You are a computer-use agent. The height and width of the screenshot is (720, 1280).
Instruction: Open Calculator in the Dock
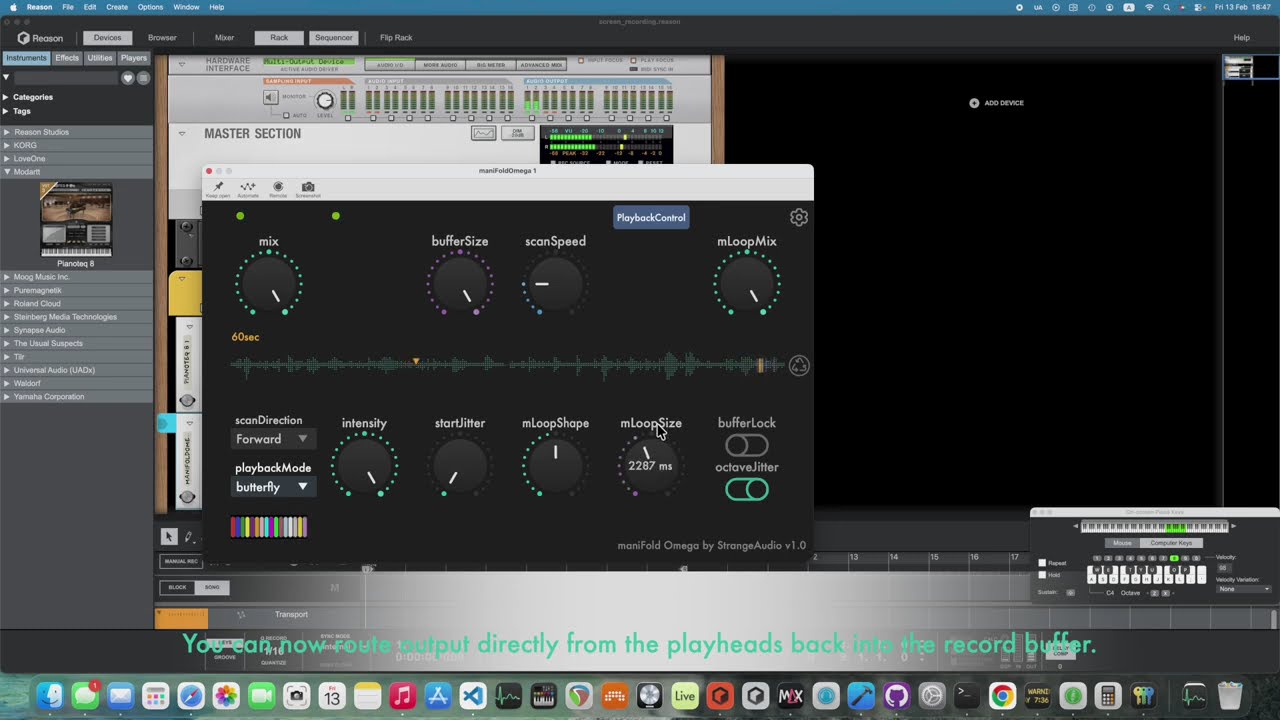click(x=1107, y=696)
